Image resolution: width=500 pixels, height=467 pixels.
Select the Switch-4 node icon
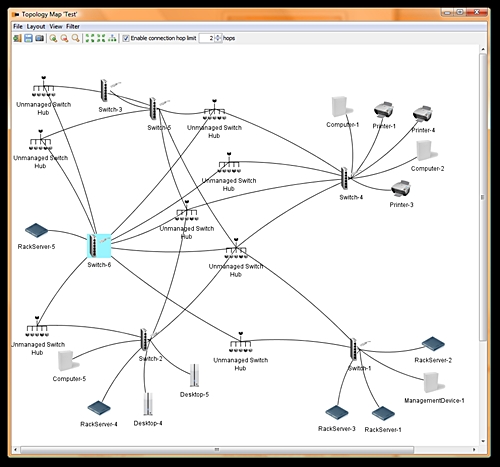(x=345, y=178)
